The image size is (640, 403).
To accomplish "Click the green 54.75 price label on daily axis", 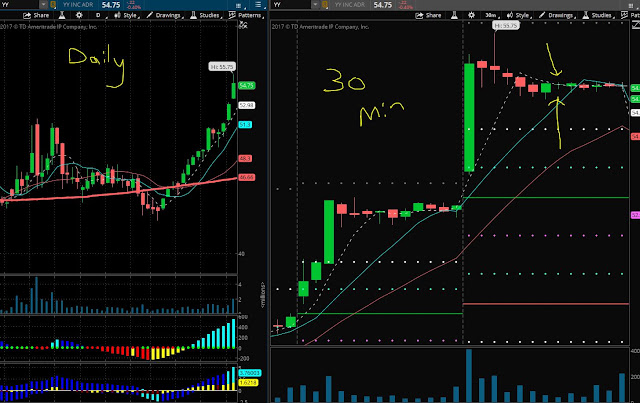I will pyautogui.click(x=247, y=85).
